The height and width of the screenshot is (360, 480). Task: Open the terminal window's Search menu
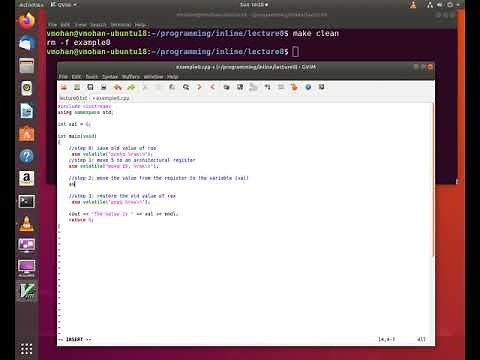point(98,25)
